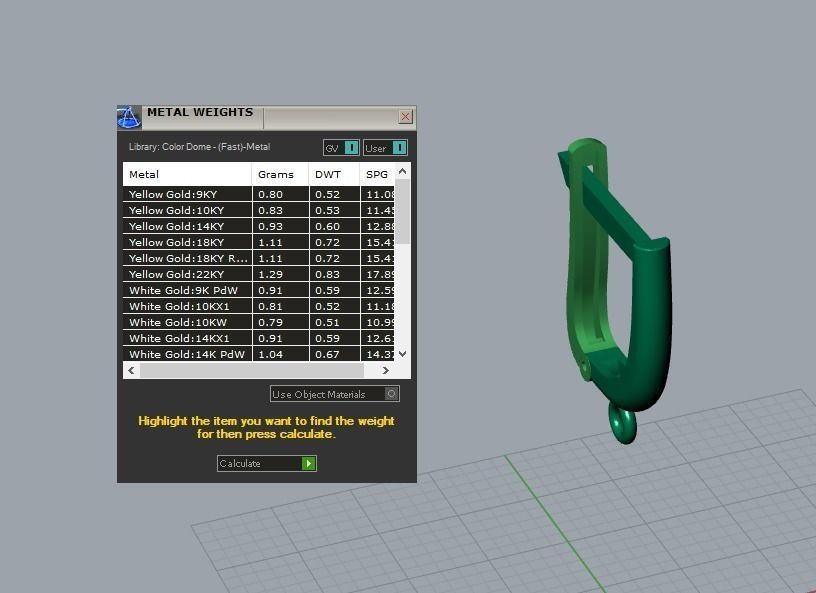
Task: Select the White Gold:14KX1 row
Action: (x=259, y=338)
